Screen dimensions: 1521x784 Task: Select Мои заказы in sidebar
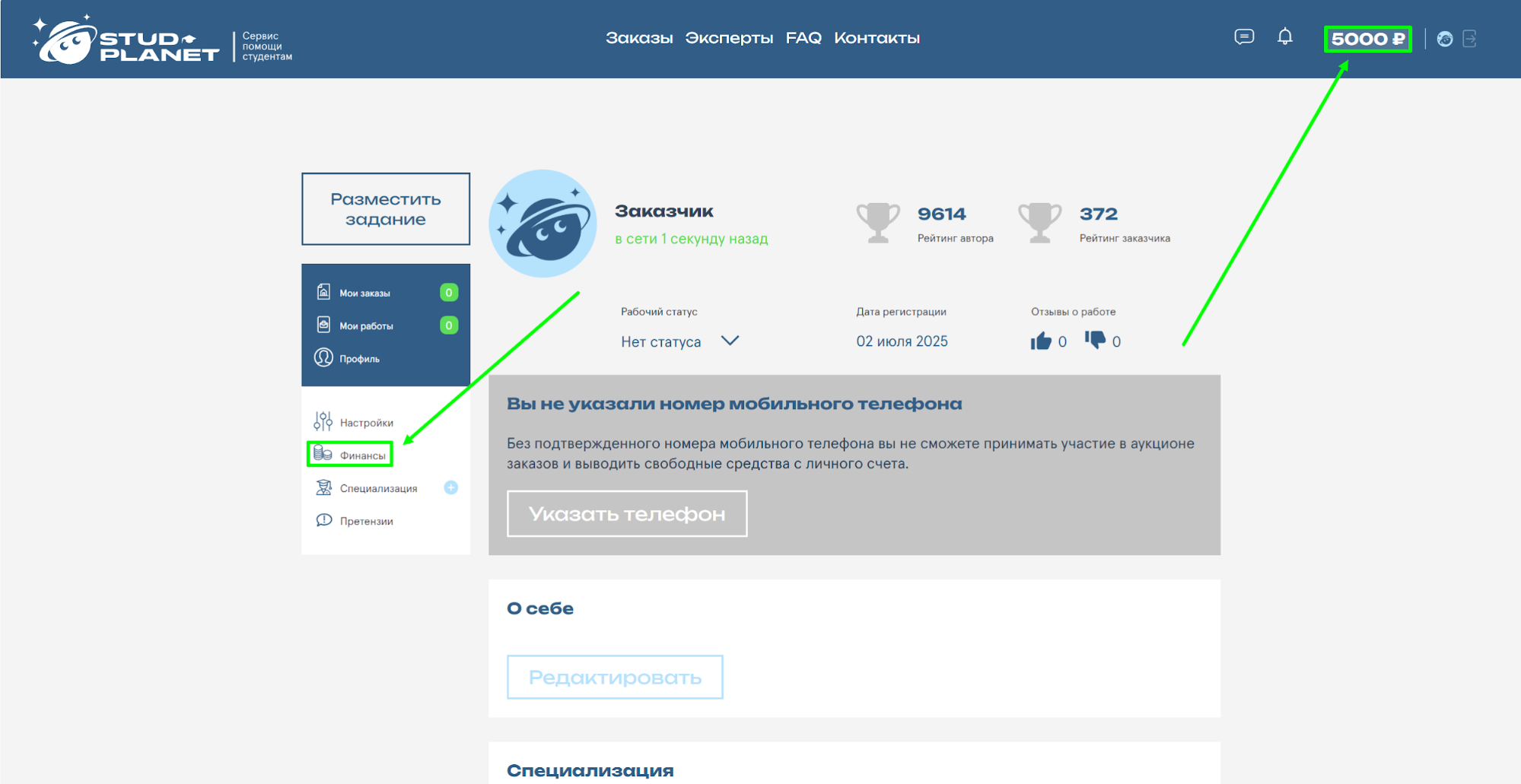pyautogui.click(x=364, y=293)
